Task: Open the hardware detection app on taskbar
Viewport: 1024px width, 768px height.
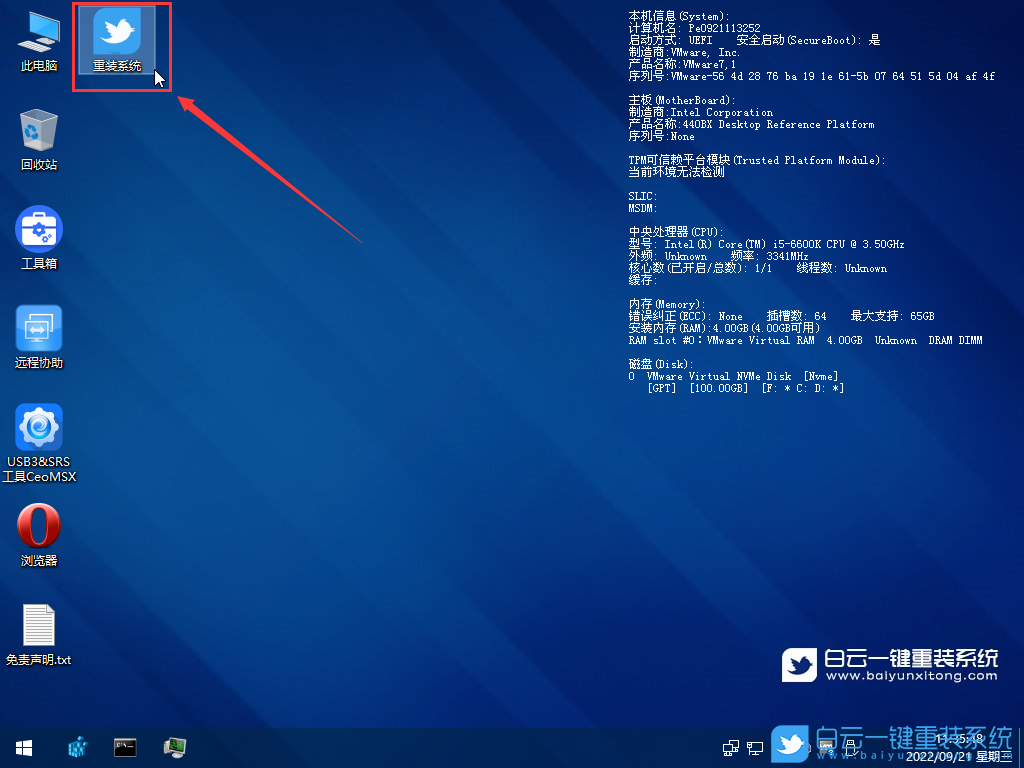Action: pos(174,747)
